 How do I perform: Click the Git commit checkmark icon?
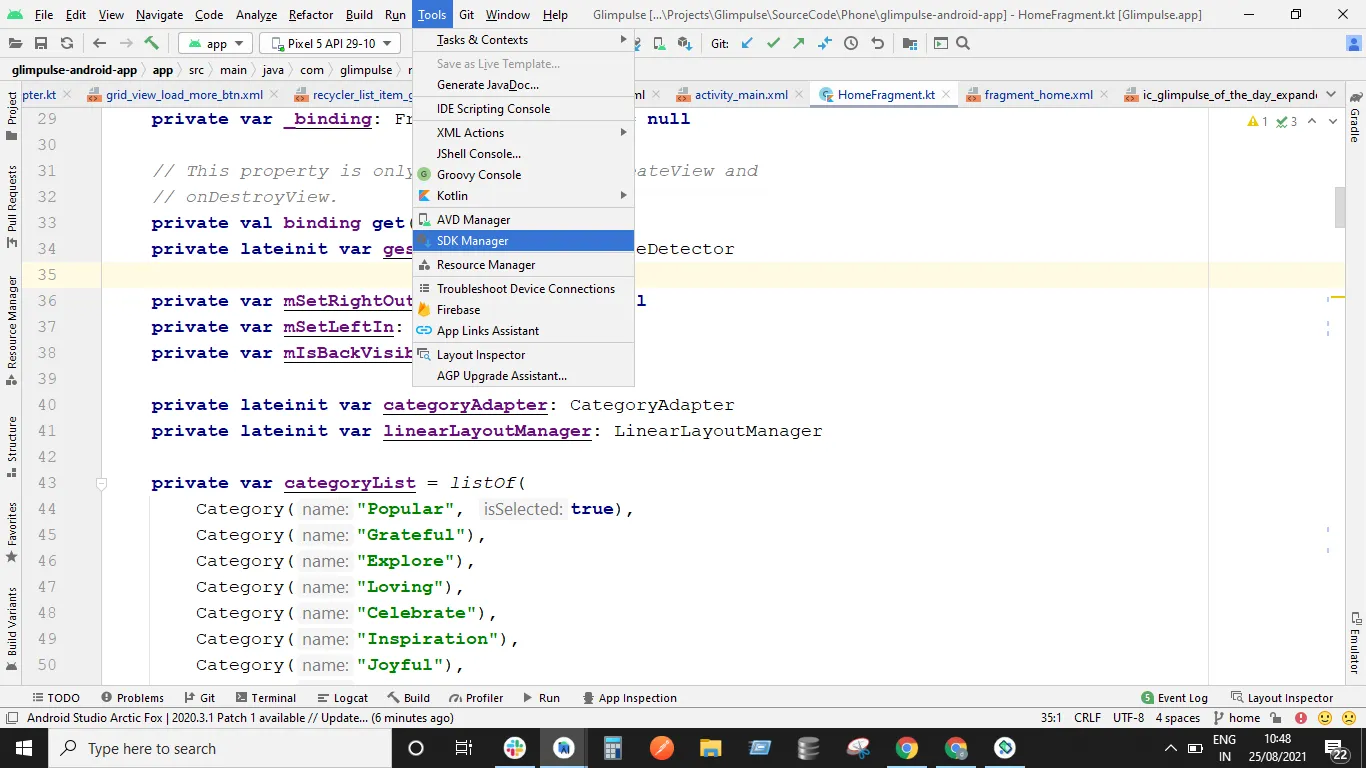pos(773,43)
